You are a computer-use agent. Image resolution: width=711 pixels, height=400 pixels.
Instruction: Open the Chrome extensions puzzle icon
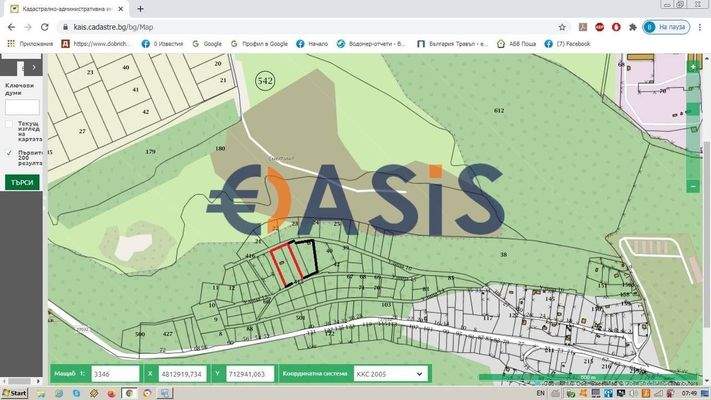click(x=632, y=27)
